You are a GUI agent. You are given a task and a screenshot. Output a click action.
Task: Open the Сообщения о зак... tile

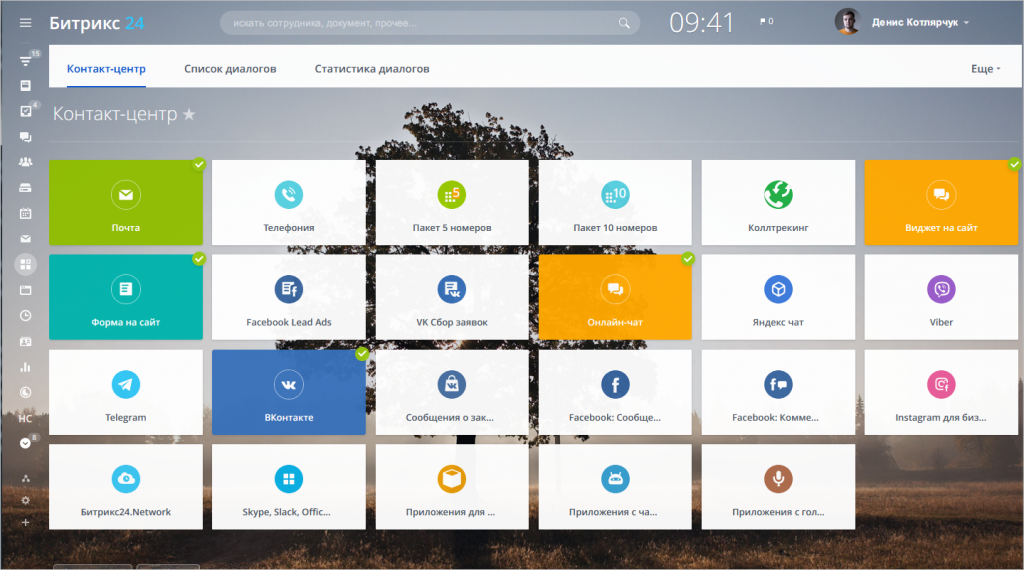[x=452, y=392]
